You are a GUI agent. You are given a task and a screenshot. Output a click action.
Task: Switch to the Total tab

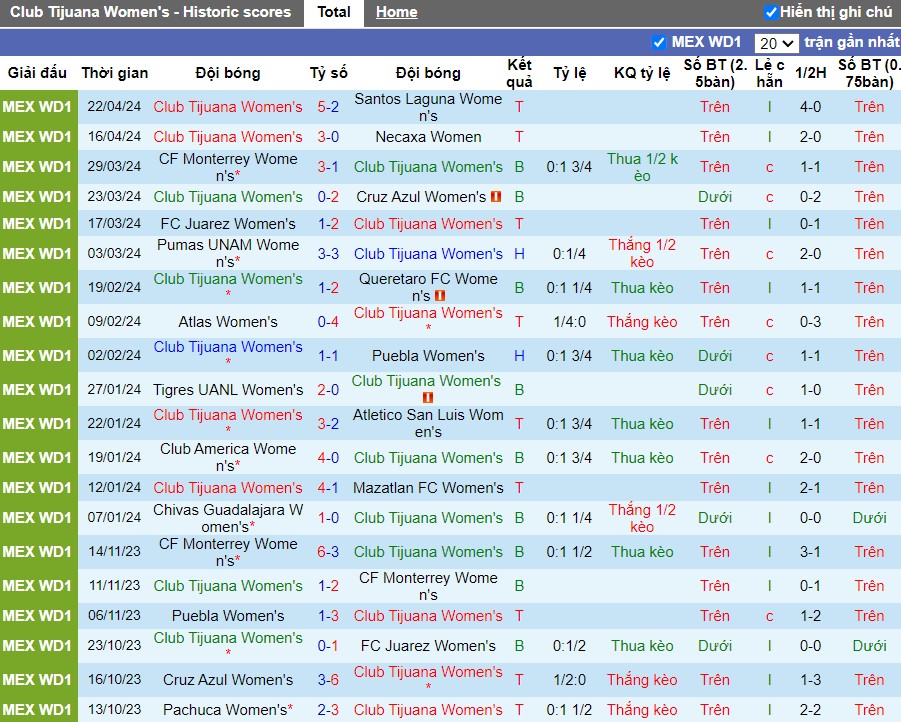[334, 12]
